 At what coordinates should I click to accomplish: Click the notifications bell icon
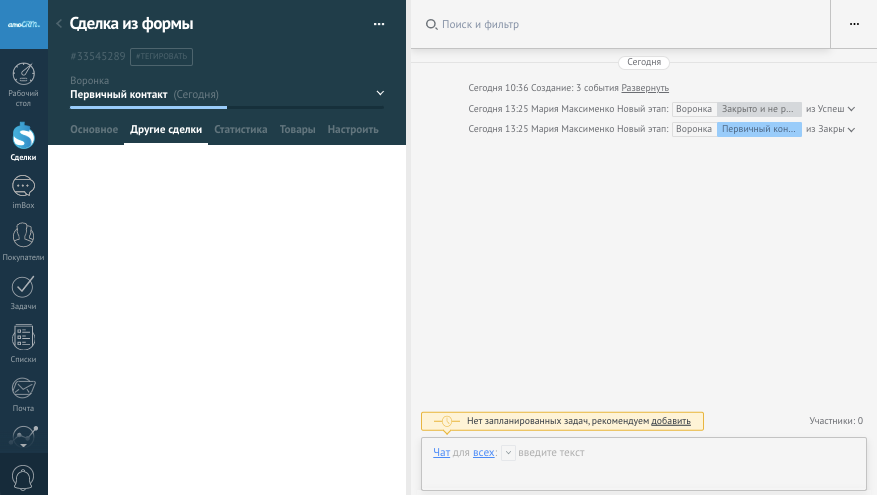24,477
